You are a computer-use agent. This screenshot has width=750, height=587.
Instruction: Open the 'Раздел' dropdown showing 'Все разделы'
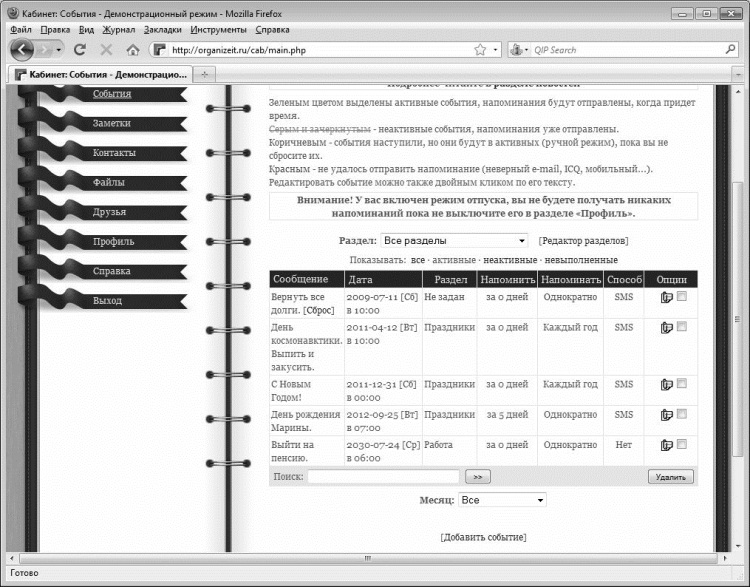click(454, 241)
